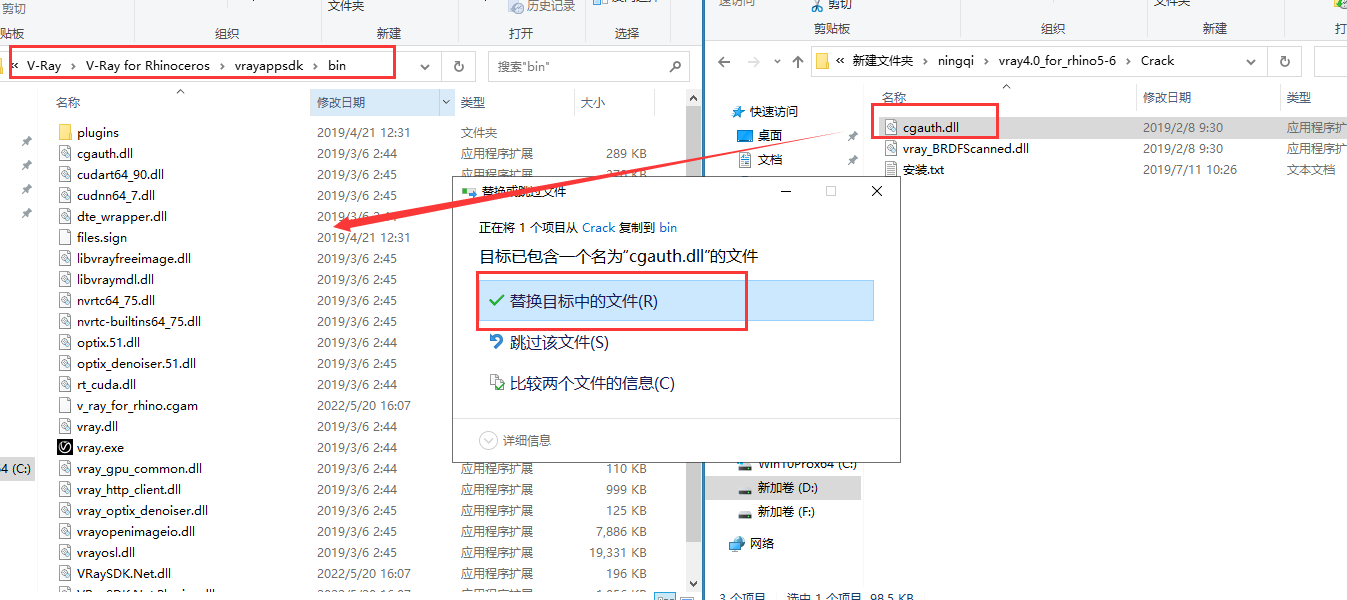Select the vray.exe application file
1347x600 pixels.
pyautogui.click(x=100, y=448)
